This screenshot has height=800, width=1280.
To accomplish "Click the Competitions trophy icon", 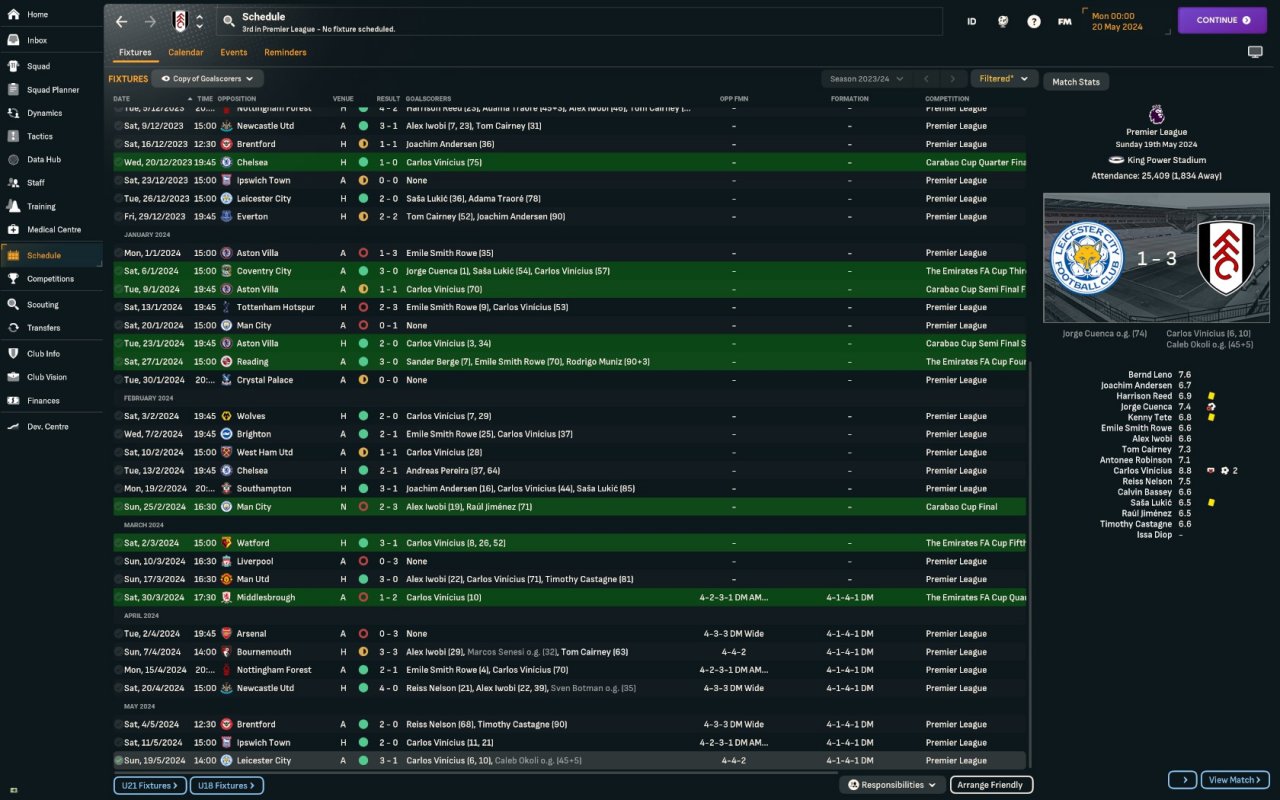I will (x=13, y=279).
